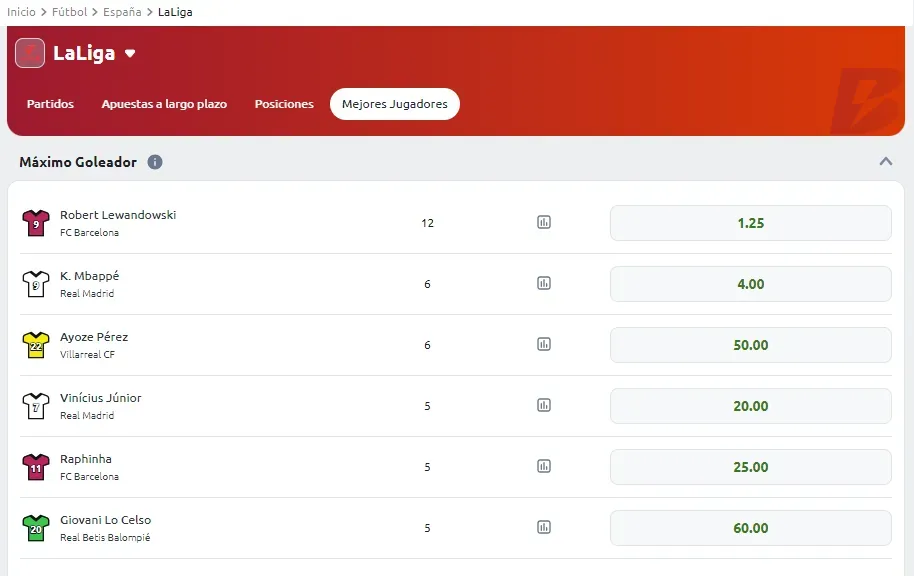Click Lewandowski's number 9 jersey icon
This screenshot has height=576, width=914.
coord(36,223)
